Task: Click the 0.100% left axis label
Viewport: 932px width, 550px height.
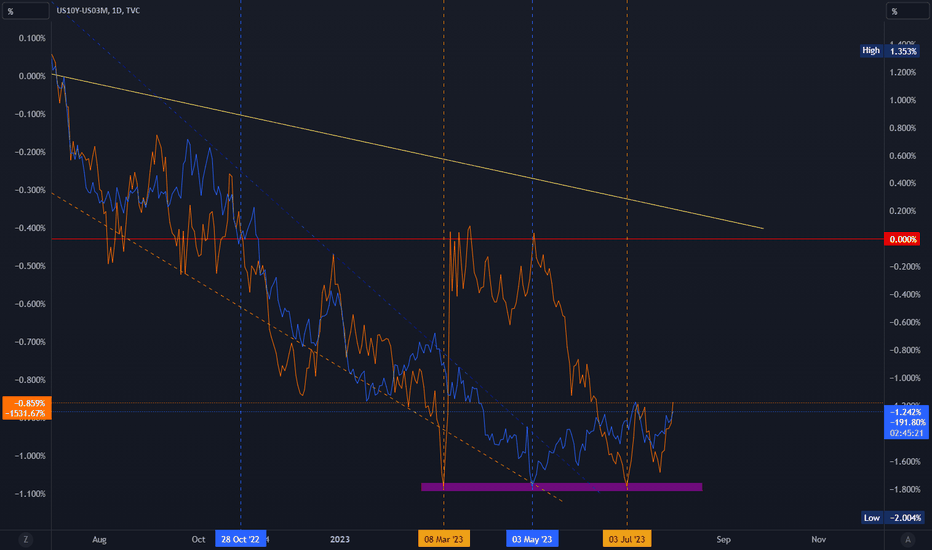Action: 32,38
